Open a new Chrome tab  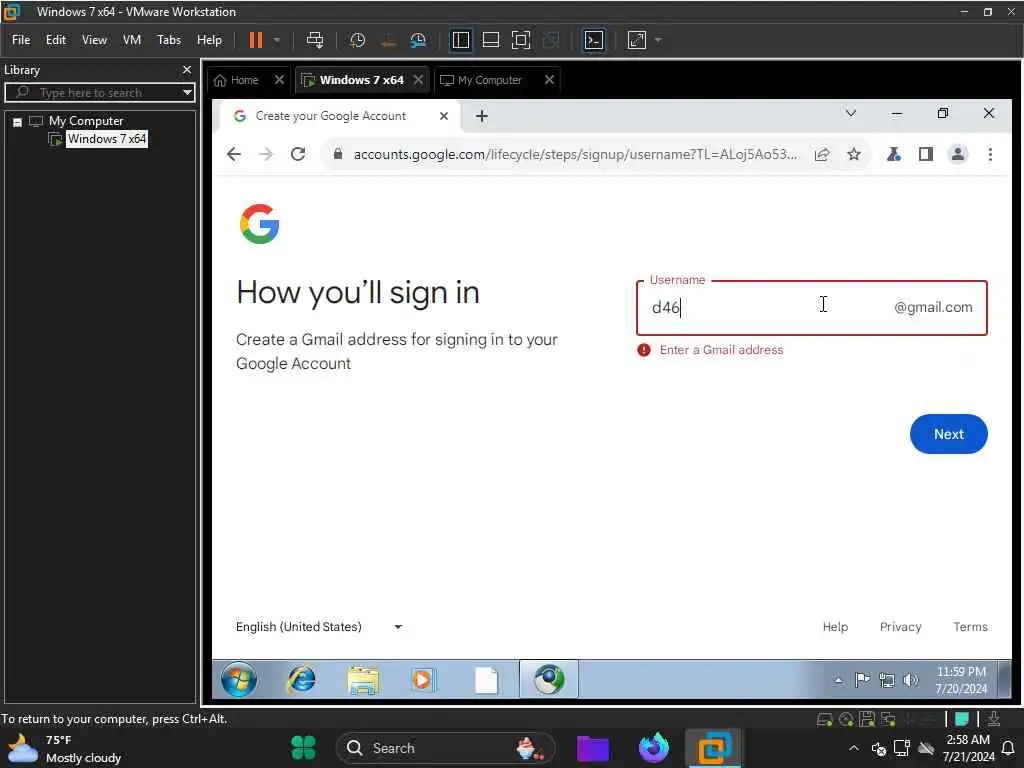click(x=481, y=116)
